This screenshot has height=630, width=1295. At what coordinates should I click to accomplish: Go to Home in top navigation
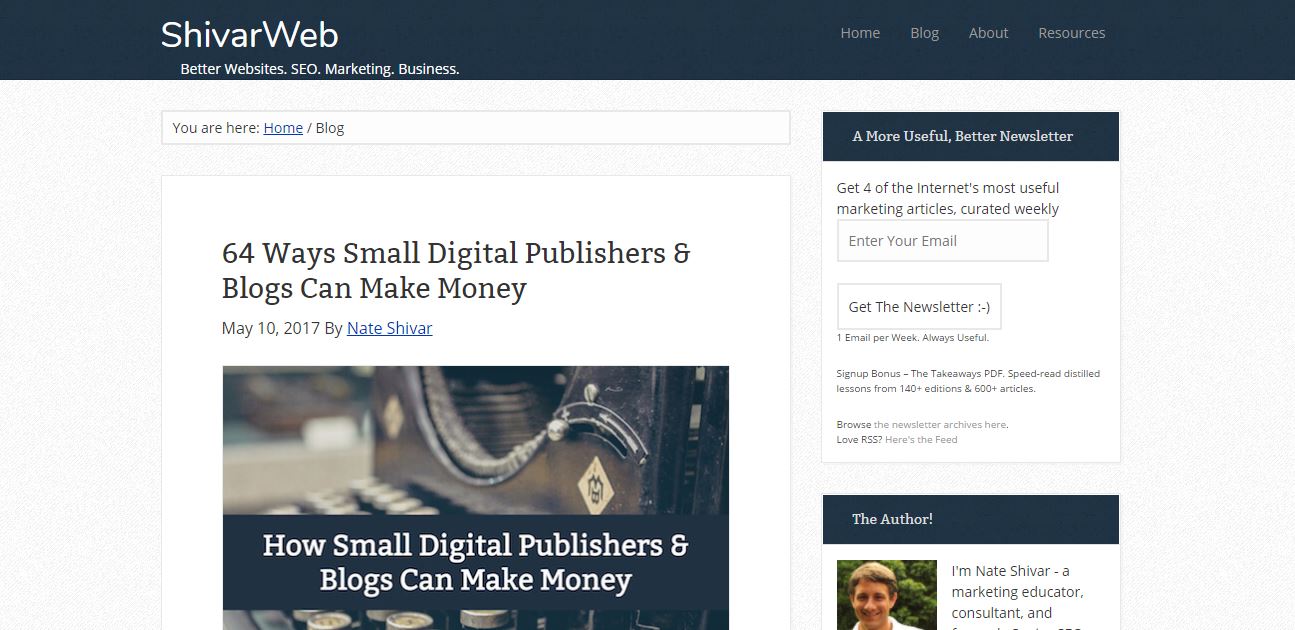coord(860,33)
